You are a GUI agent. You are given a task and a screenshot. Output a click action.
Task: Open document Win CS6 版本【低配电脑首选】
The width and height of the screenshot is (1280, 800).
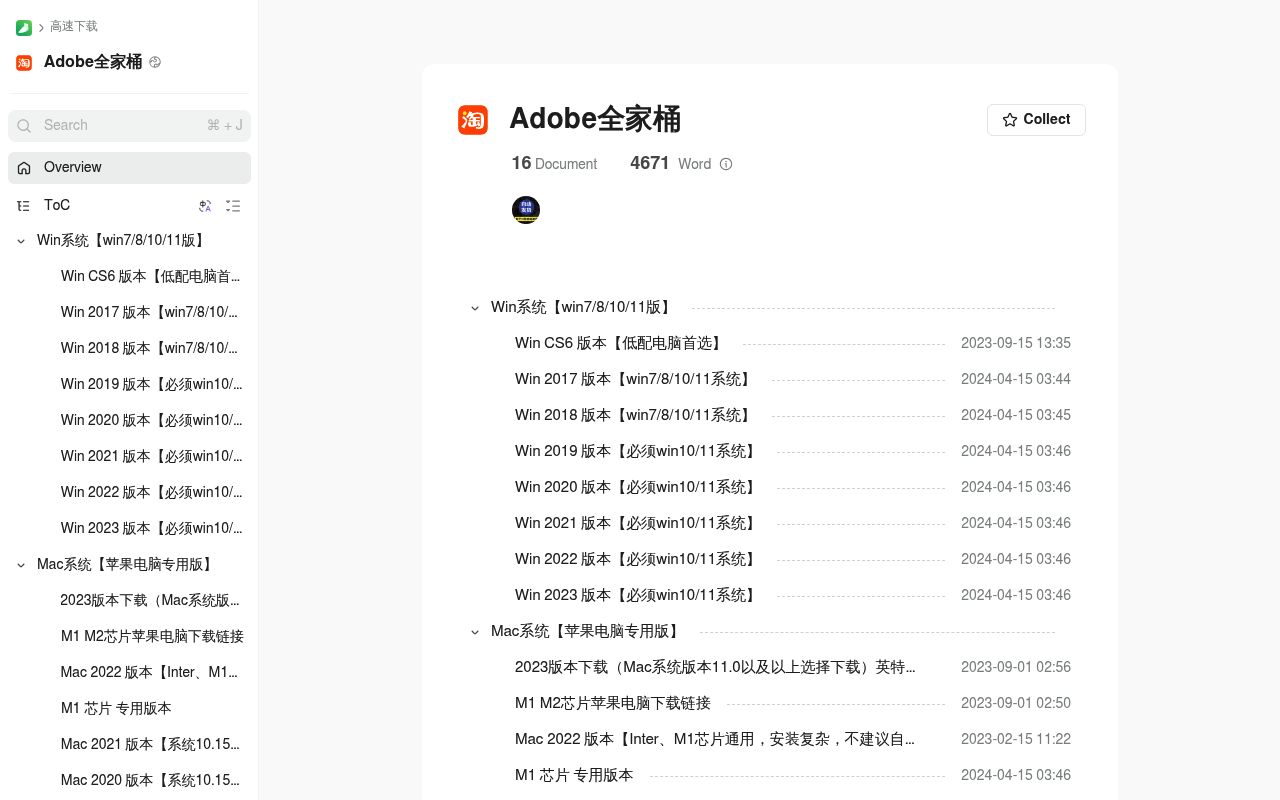tap(619, 343)
